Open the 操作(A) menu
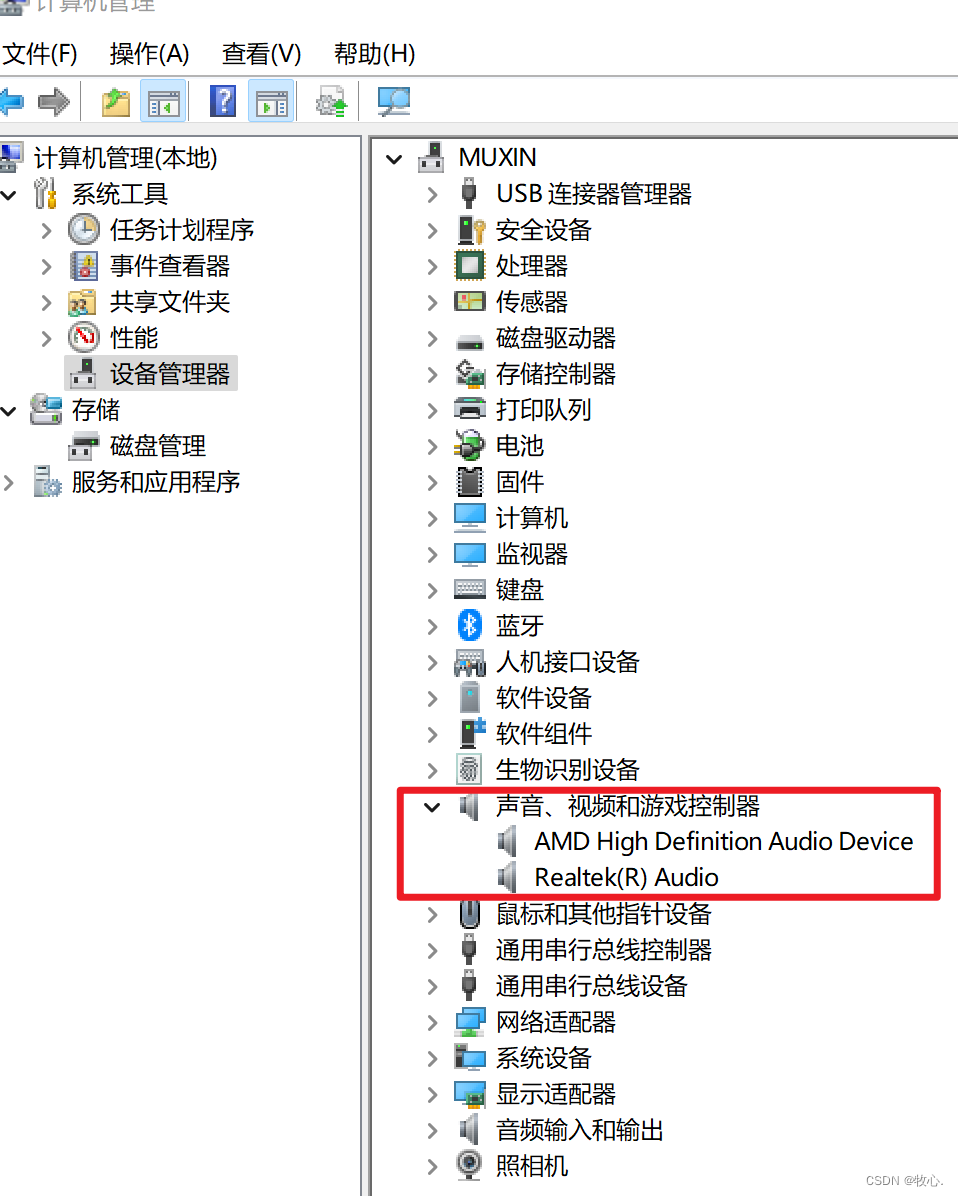Image resolution: width=958 pixels, height=1196 pixels. point(149,53)
